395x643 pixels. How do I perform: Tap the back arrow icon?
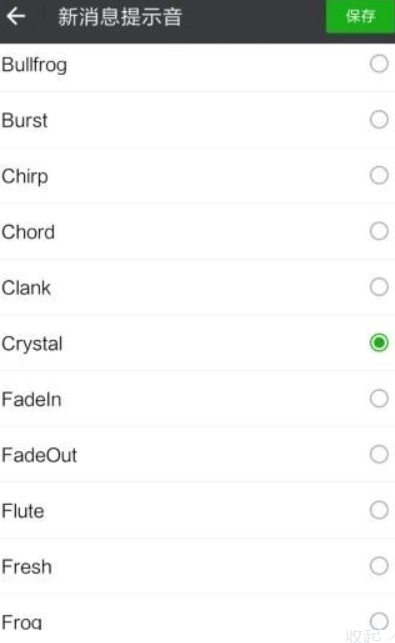click(16, 16)
